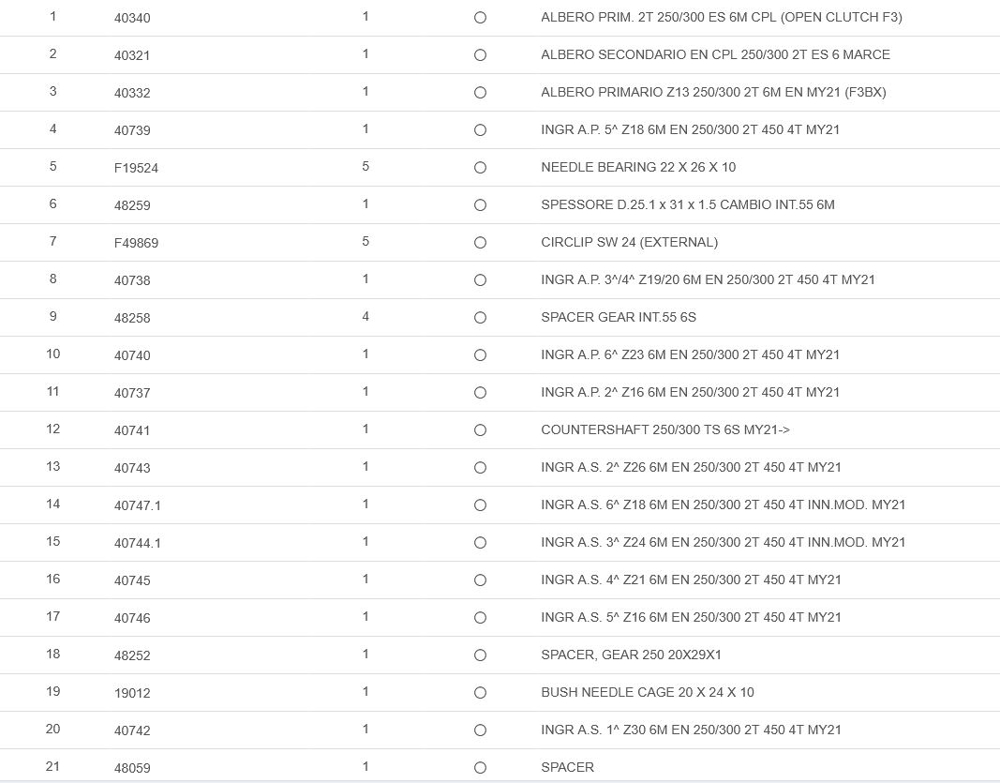Select INGR A.S. 1^ Z30 description text
This screenshot has width=1000, height=783.
coord(690,730)
